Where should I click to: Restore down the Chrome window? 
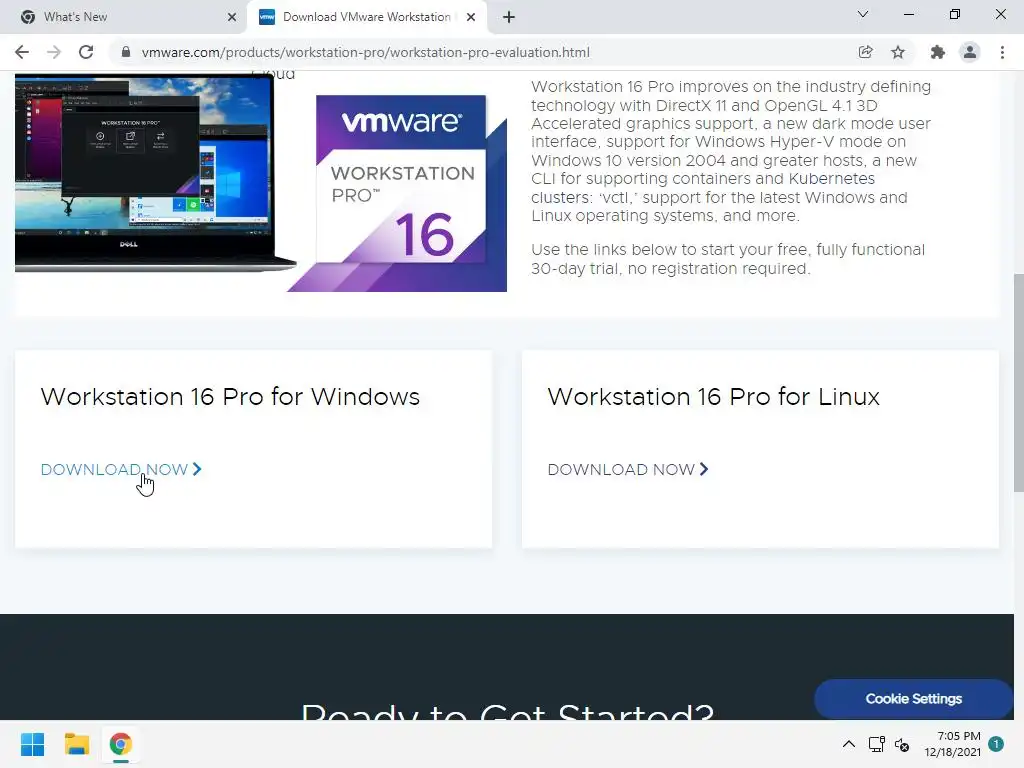tap(955, 14)
